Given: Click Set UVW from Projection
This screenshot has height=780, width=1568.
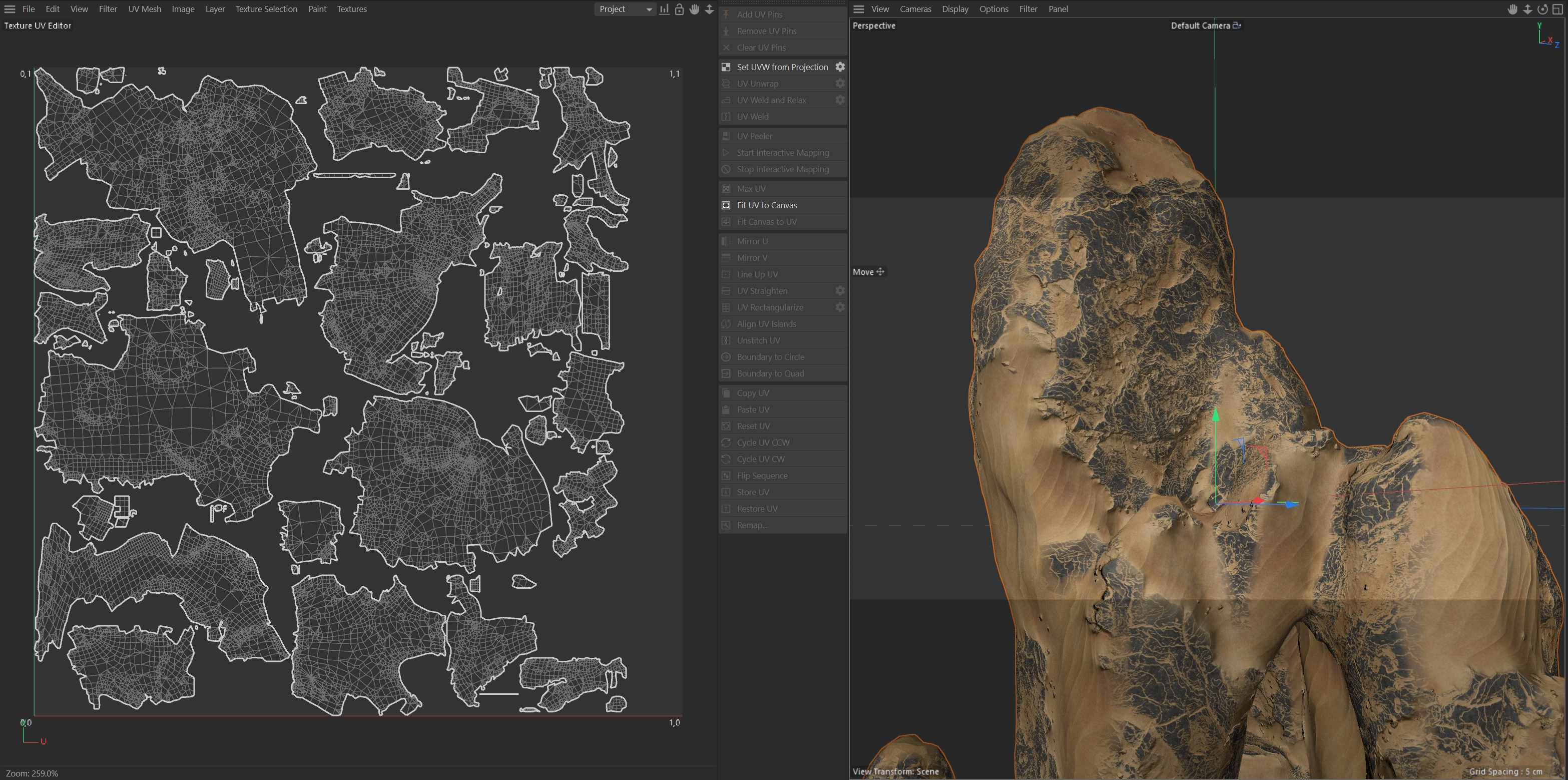Looking at the screenshot, I should click(x=782, y=67).
